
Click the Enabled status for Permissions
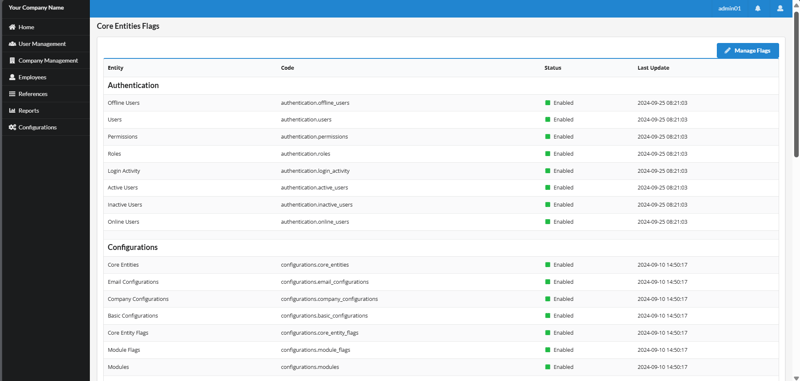click(x=563, y=137)
